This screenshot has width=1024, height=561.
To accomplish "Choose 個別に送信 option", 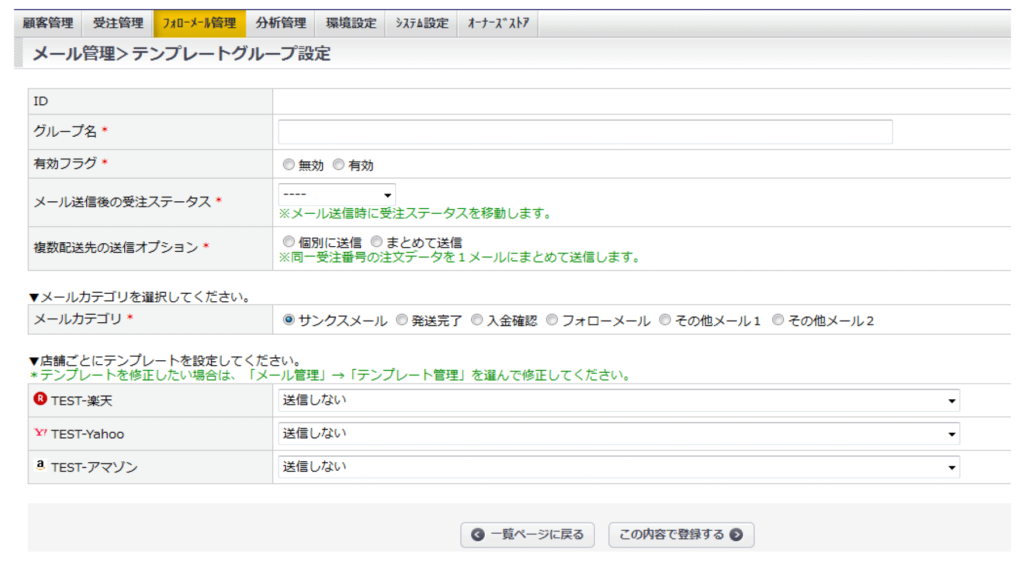I will point(289,242).
